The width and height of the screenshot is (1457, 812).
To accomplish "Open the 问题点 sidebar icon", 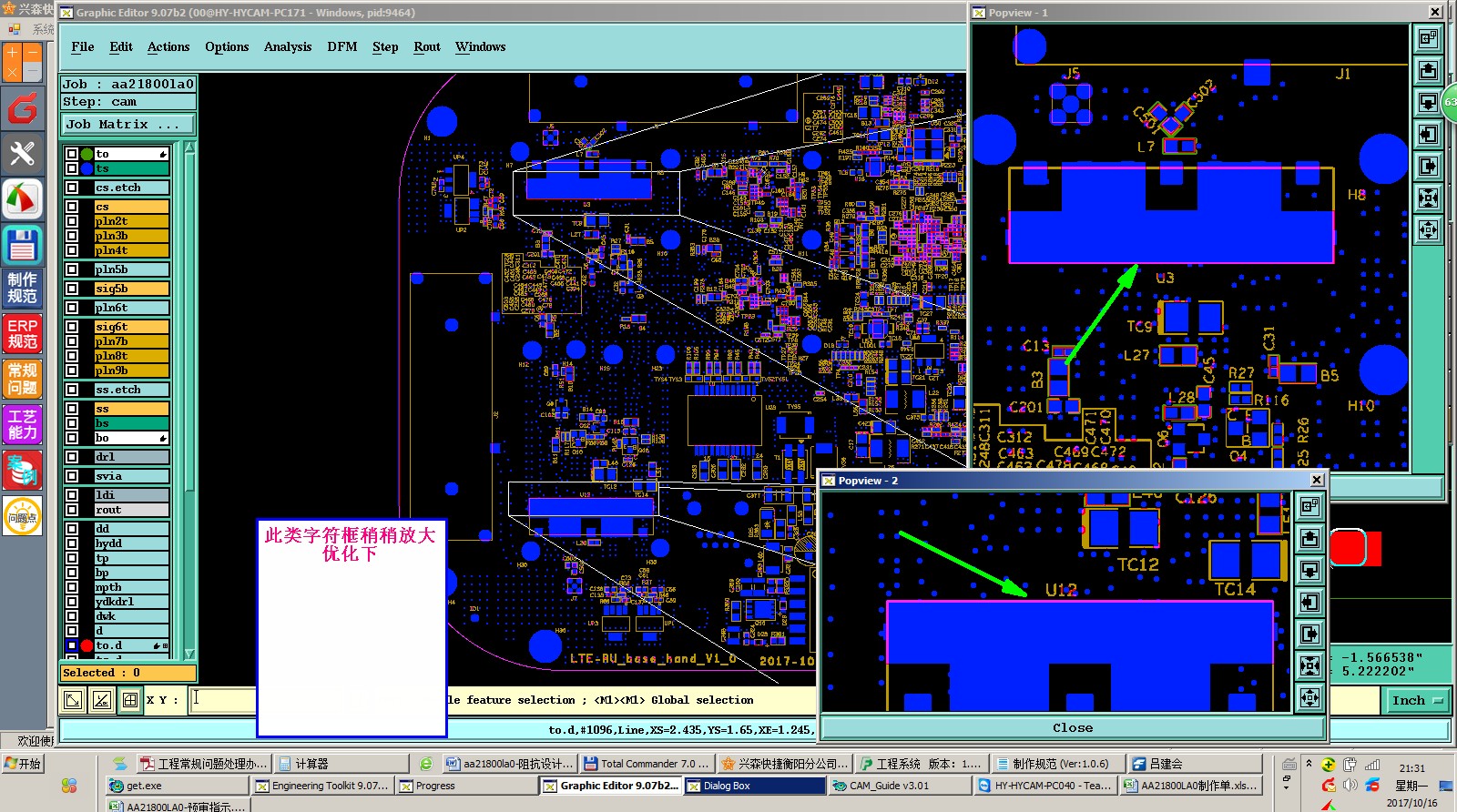I will (22, 516).
